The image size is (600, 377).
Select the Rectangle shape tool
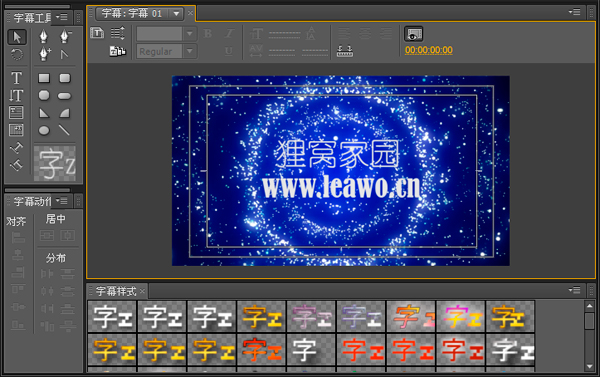(44, 78)
